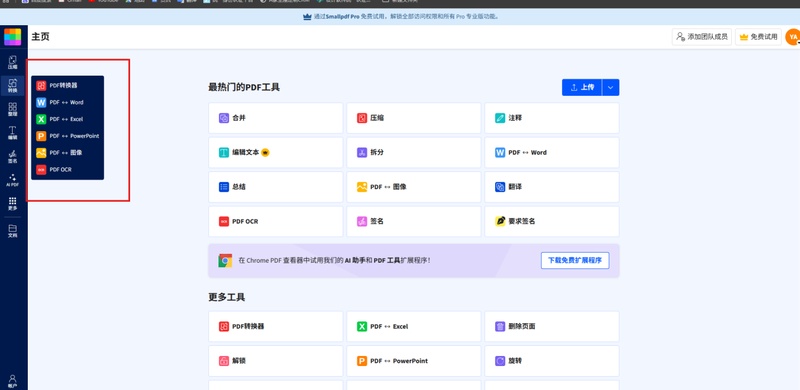The width and height of the screenshot is (800, 390).
Task: Open the 旋转 tool card
Action: (552, 361)
